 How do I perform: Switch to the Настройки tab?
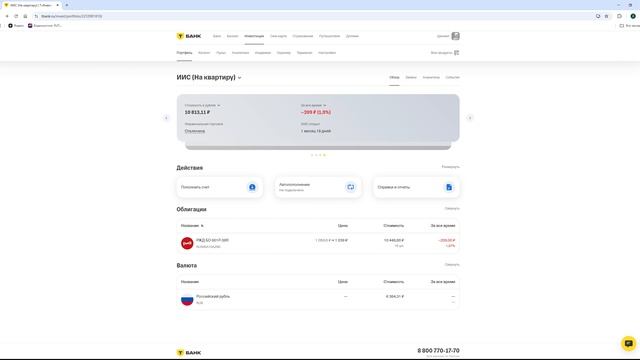327,53
